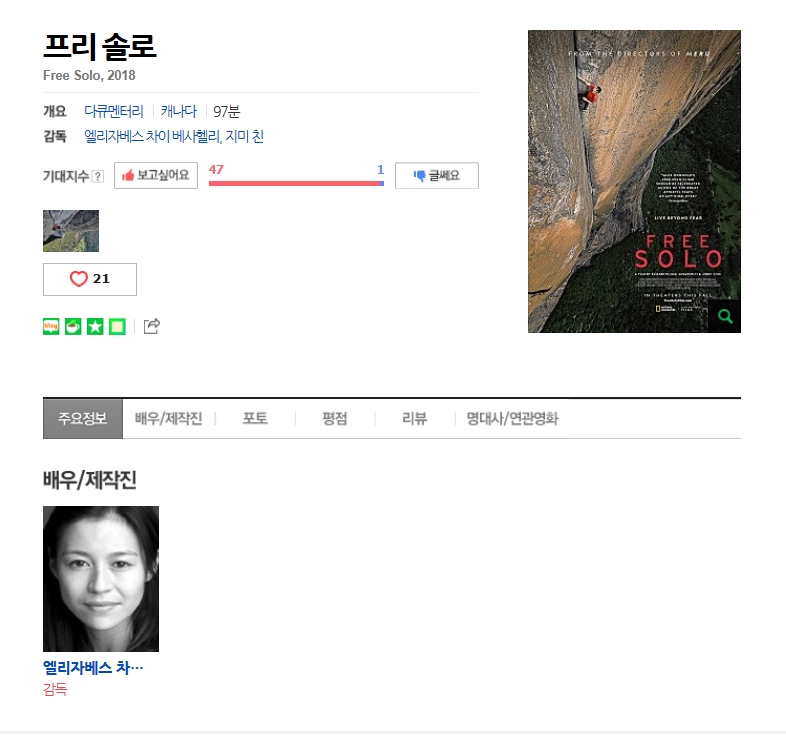Click the question mark help icon beside 기대지수

pos(98,176)
